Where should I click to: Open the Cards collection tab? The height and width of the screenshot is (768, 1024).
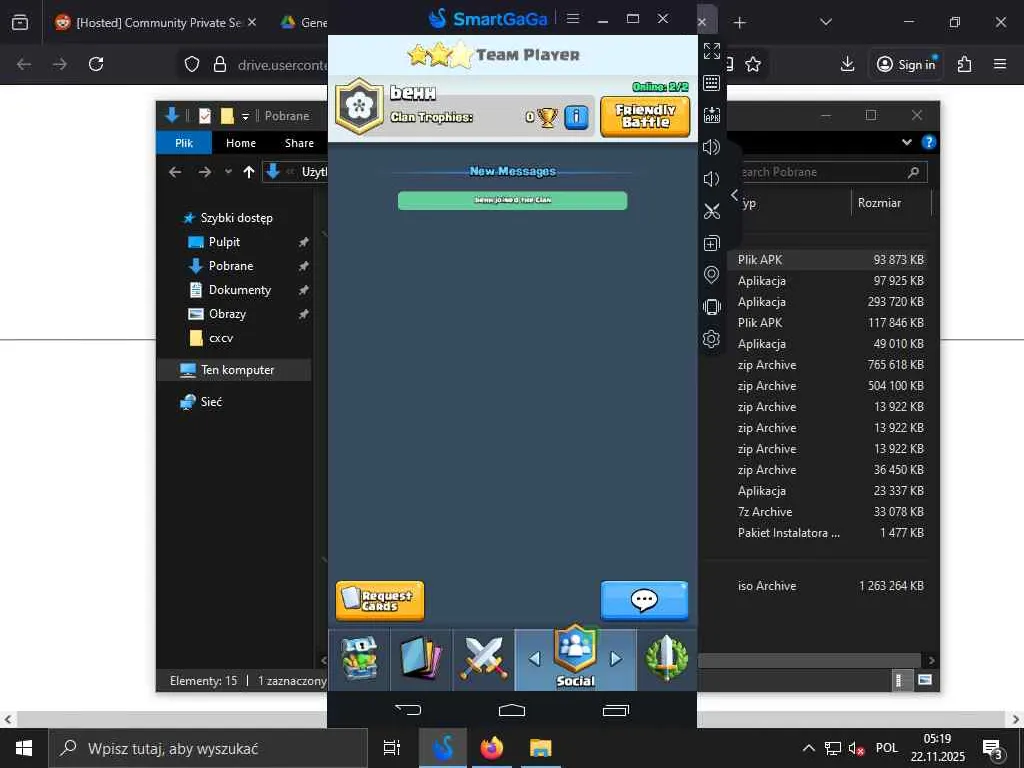pyautogui.click(x=421, y=659)
